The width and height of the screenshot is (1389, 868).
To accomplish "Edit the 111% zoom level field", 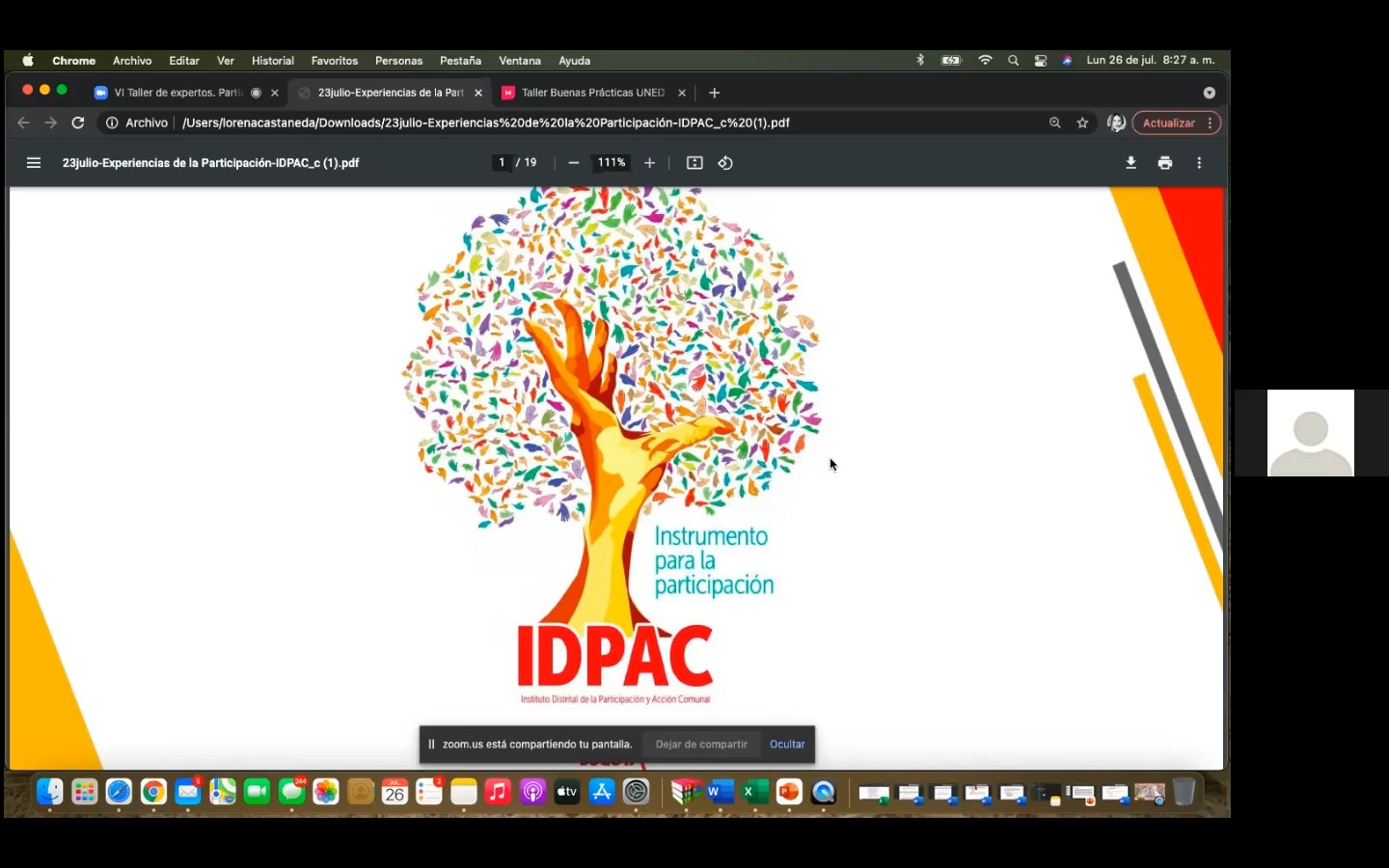I will [x=612, y=163].
